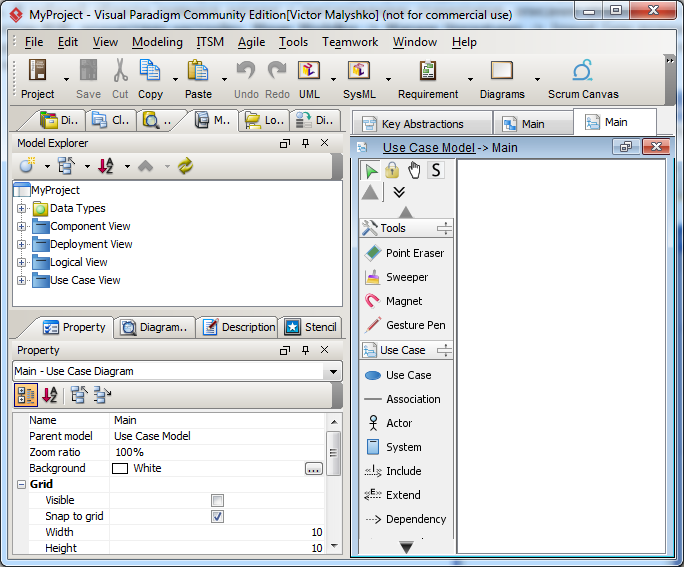Open the Diagrams toolbar icon
The height and width of the screenshot is (567, 684).
(502, 79)
